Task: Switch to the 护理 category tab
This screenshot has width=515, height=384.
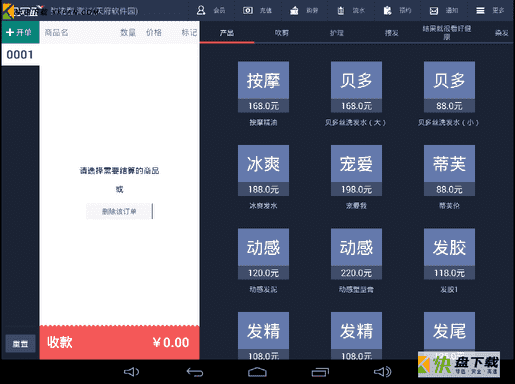Action: pyautogui.click(x=337, y=33)
